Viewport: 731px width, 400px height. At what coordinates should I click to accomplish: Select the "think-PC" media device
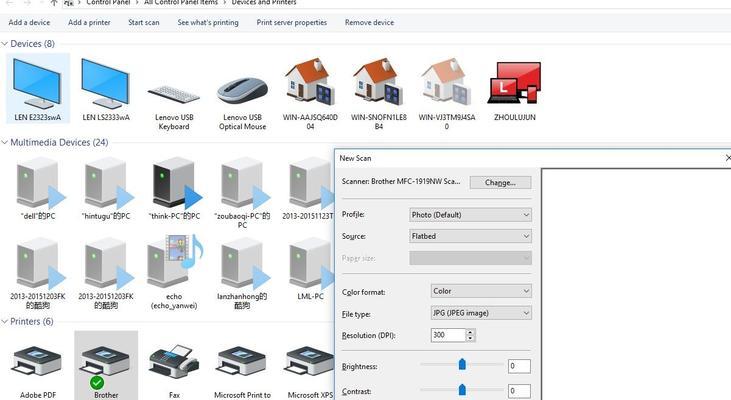click(174, 189)
